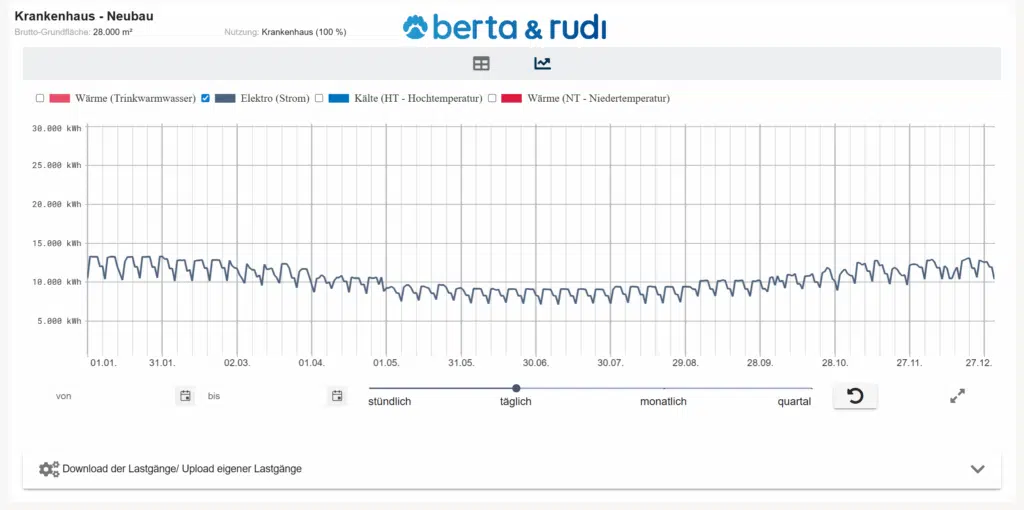Switch to the table view icon
The width and height of the screenshot is (1024, 510).
(481, 64)
